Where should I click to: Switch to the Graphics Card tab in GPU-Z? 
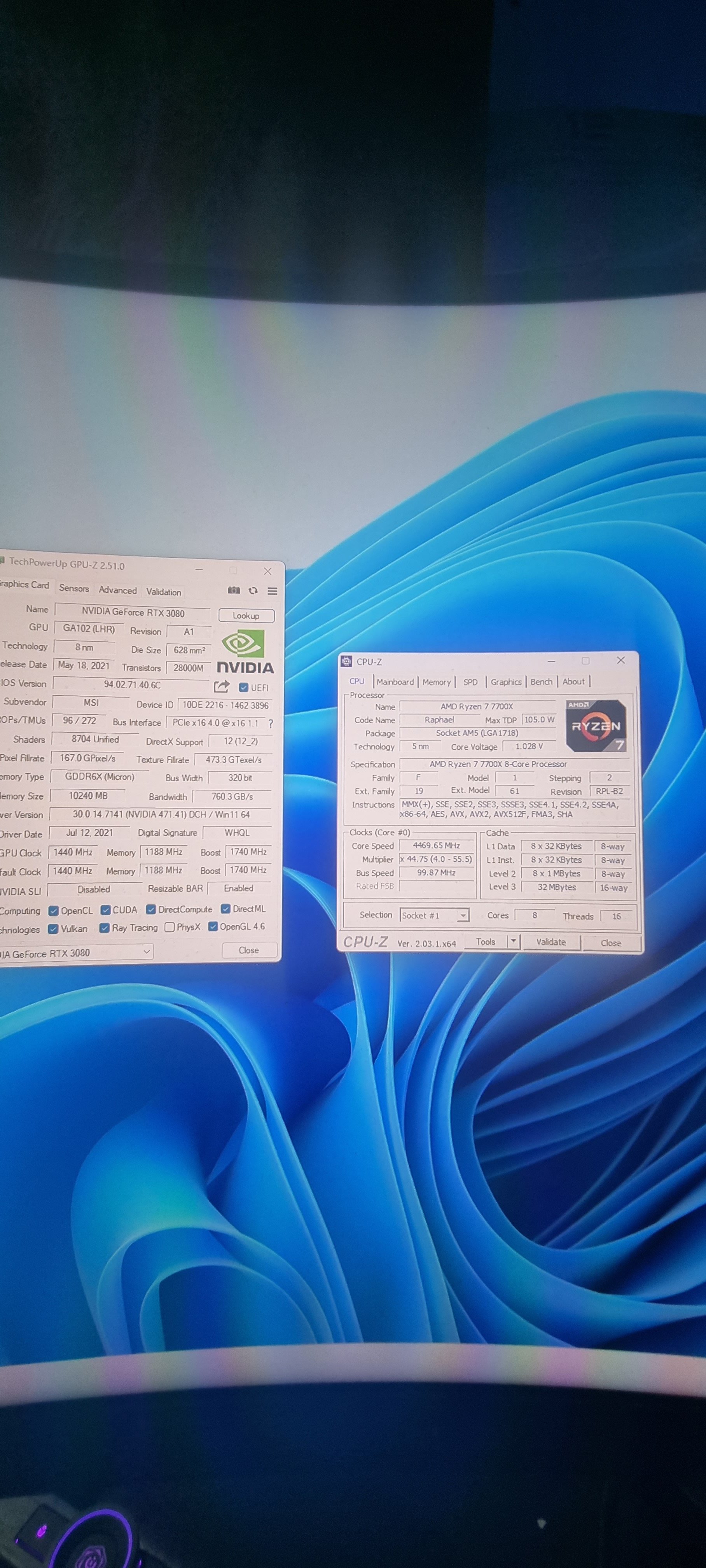[24, 584]
